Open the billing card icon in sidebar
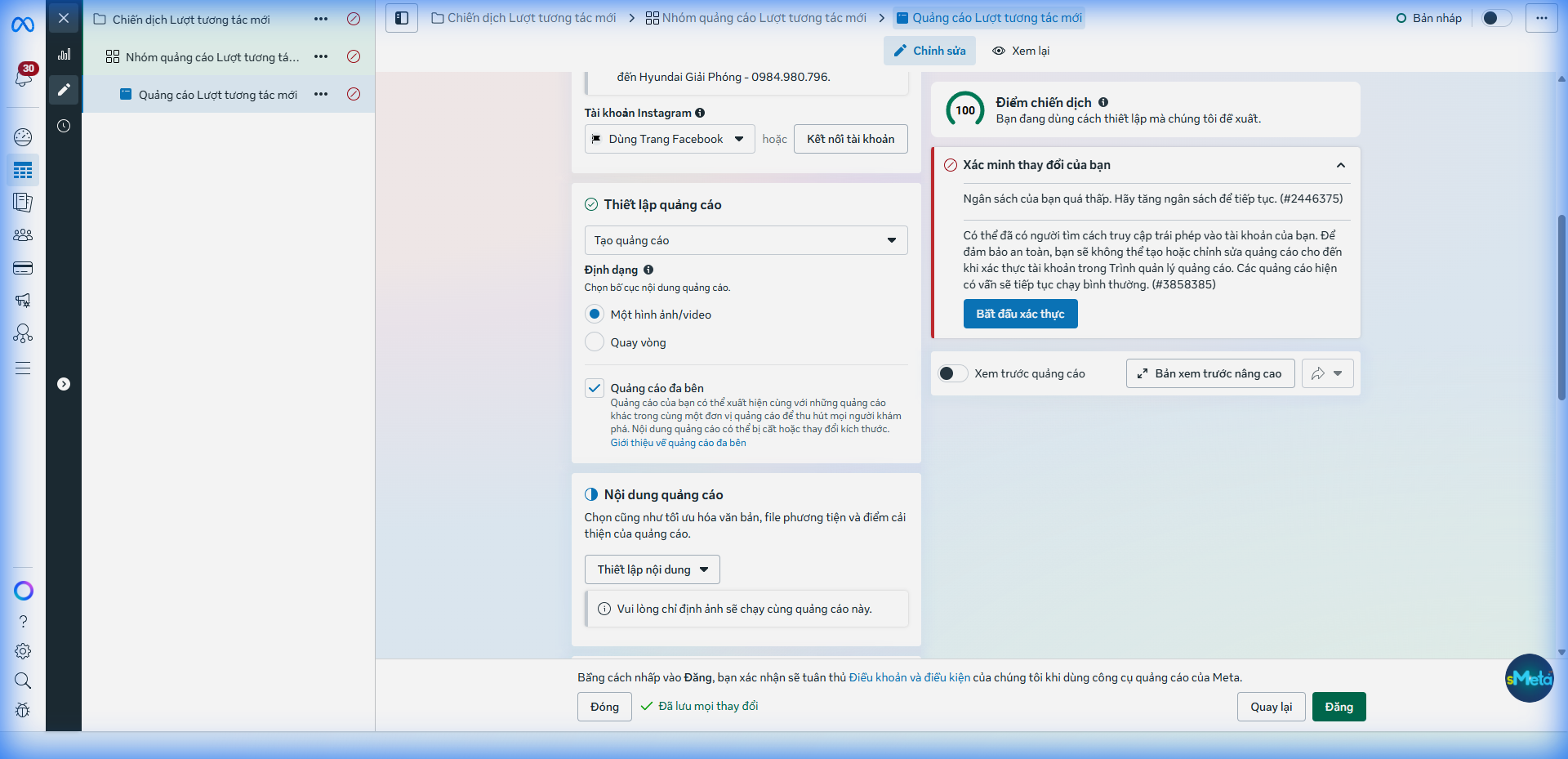The image size is (1568, 759). (x=23, y=268)
